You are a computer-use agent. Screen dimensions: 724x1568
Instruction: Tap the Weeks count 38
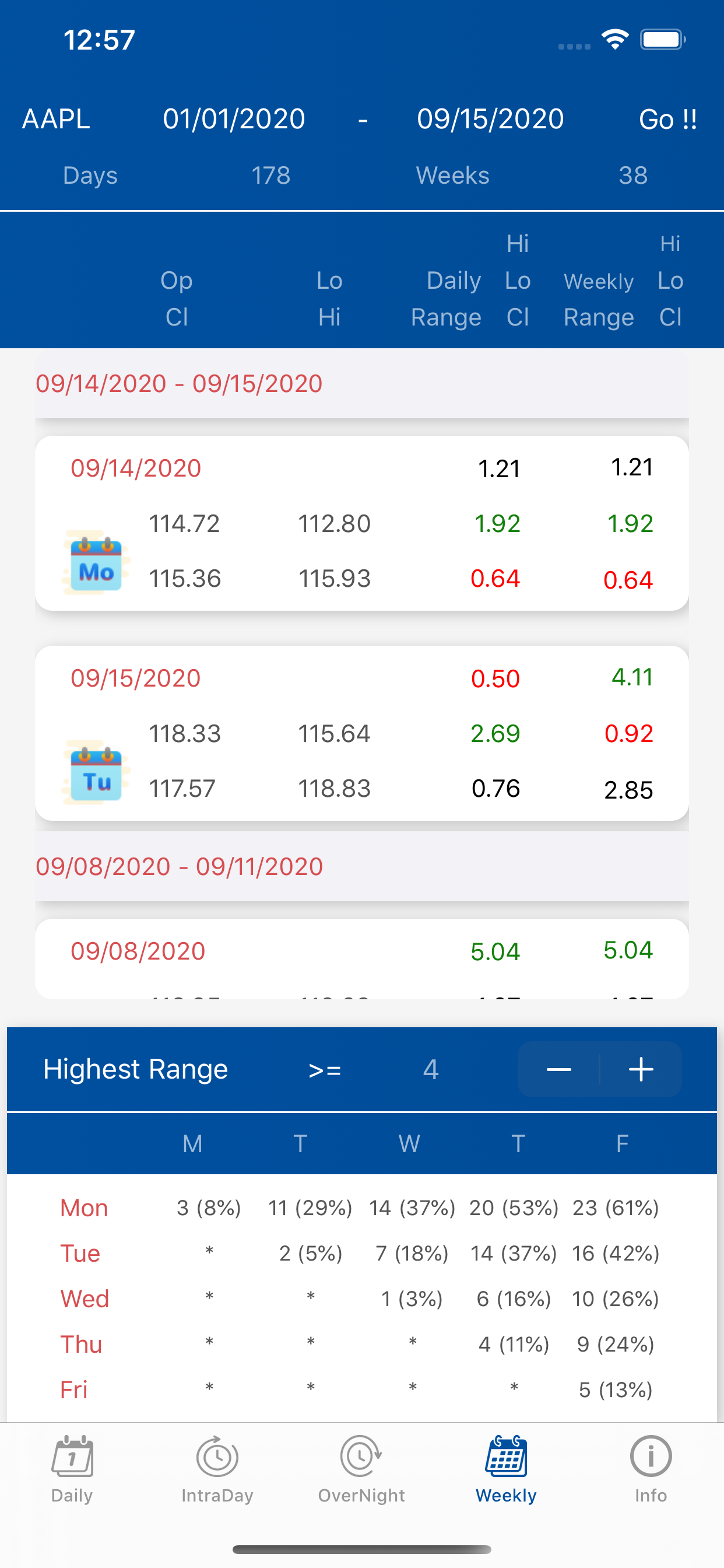tap(632, 176)
